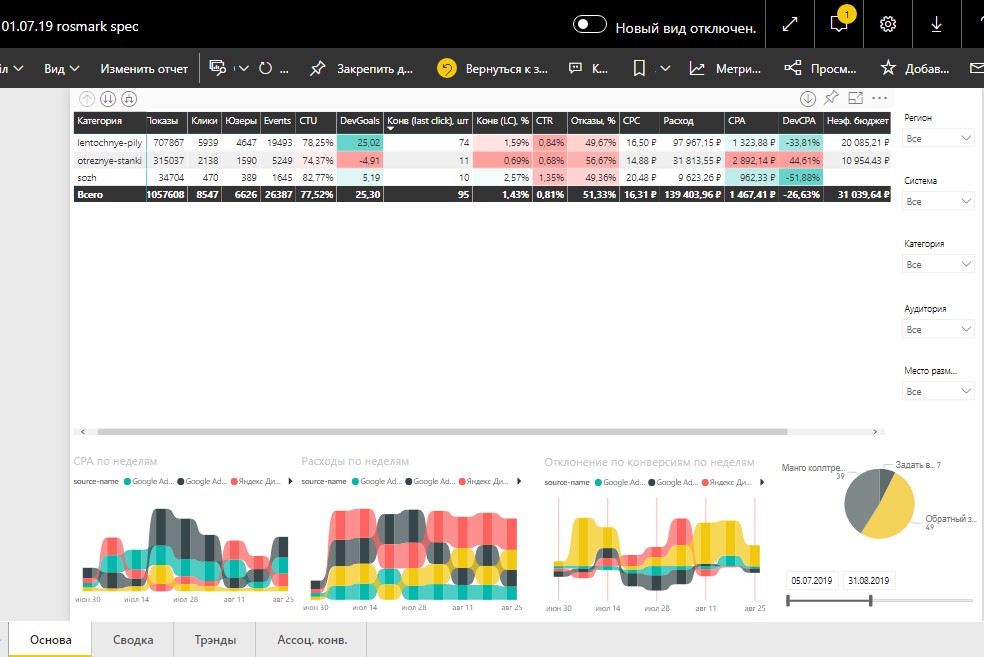984x657 pixels.
Task: Open the table visual's more options ellipsis
Action: (880, 98)
